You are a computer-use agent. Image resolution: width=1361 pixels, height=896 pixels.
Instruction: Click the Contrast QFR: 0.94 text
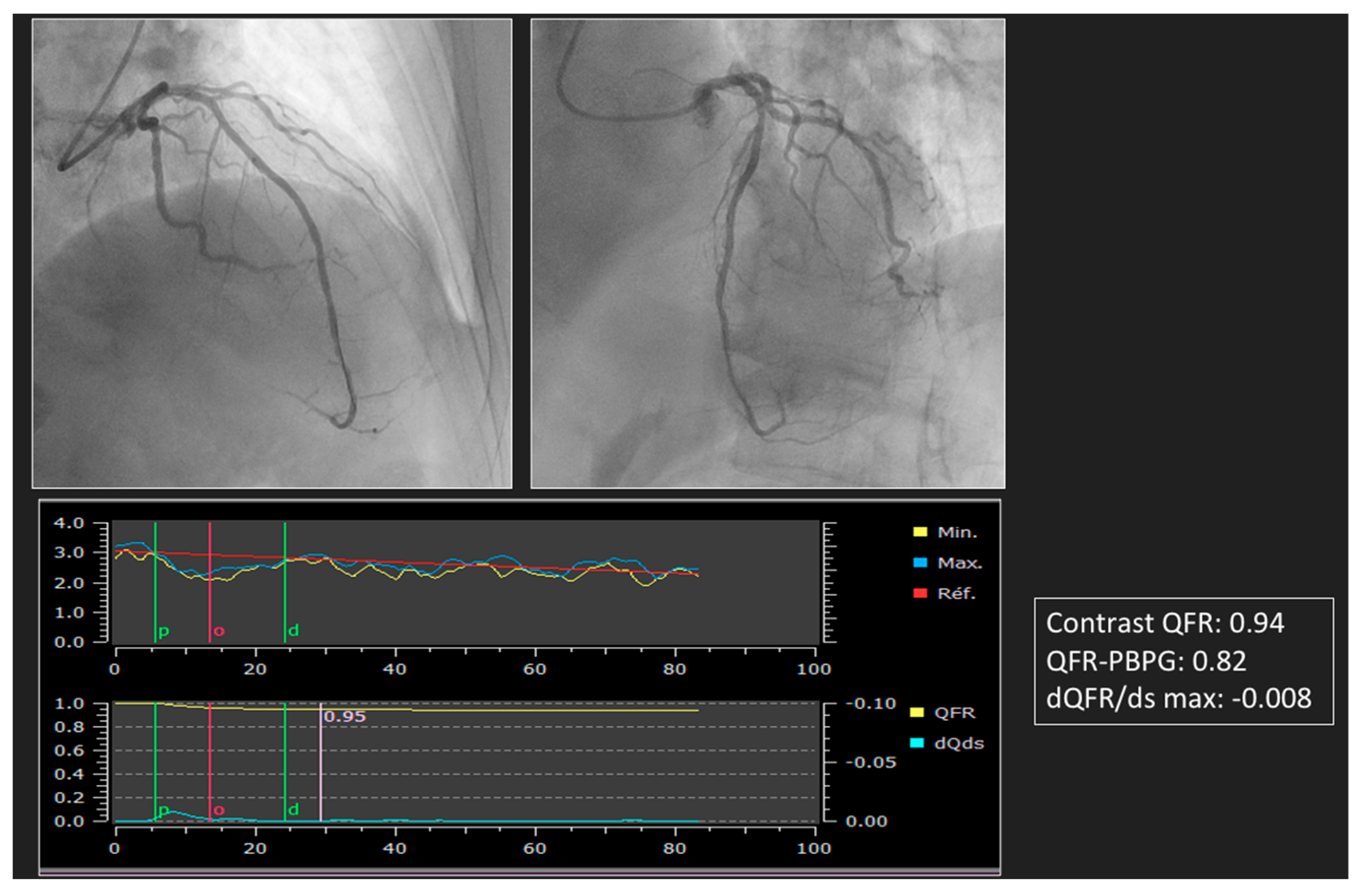tap(1165, 623)
